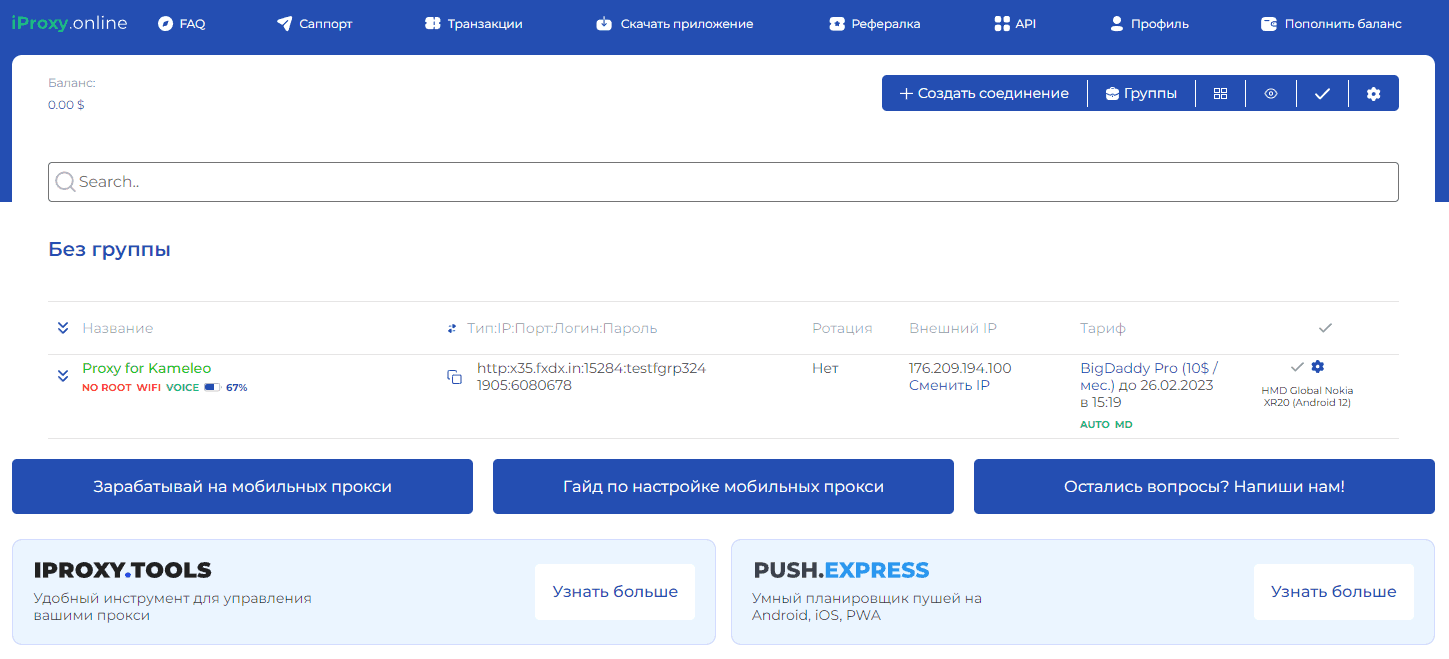Open gear settings for Nokia XR20 connection

tap(1317, 367)
